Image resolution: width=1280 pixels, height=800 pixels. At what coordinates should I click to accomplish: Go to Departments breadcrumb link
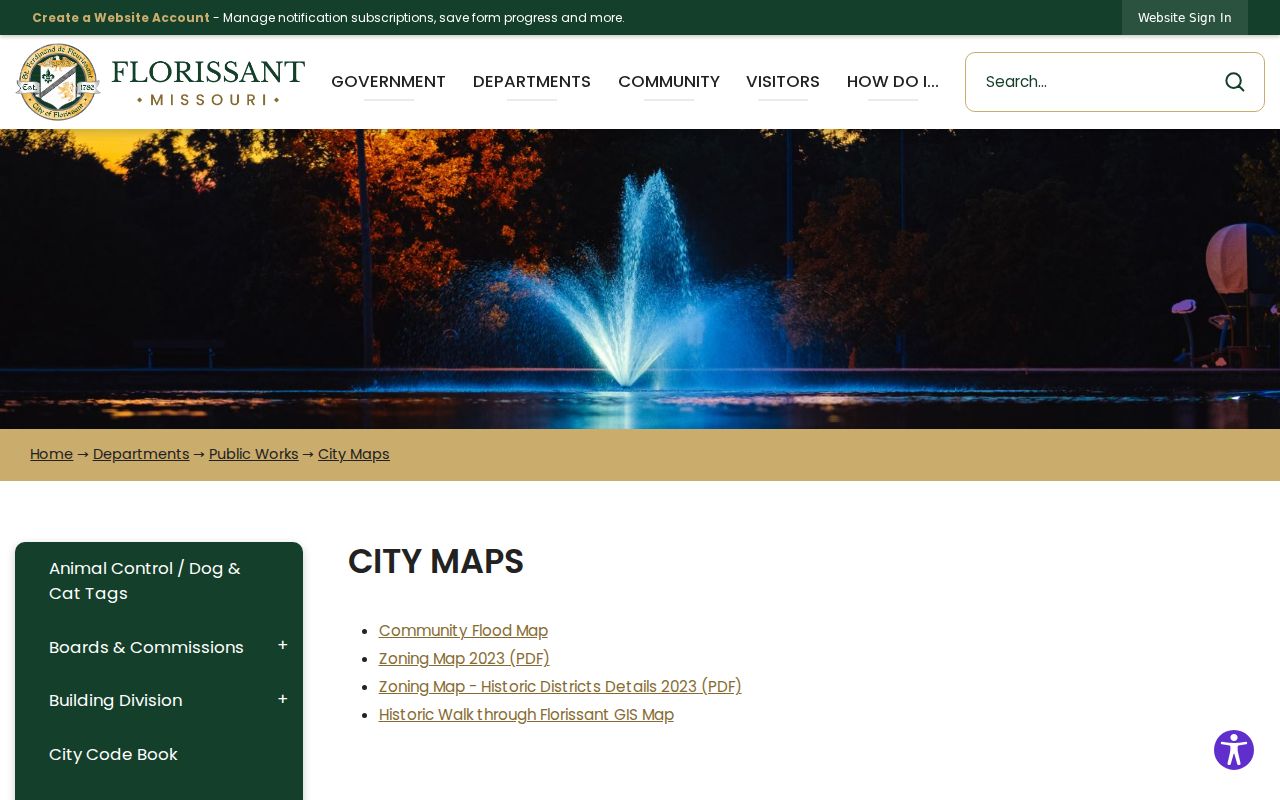pos(141,454)
